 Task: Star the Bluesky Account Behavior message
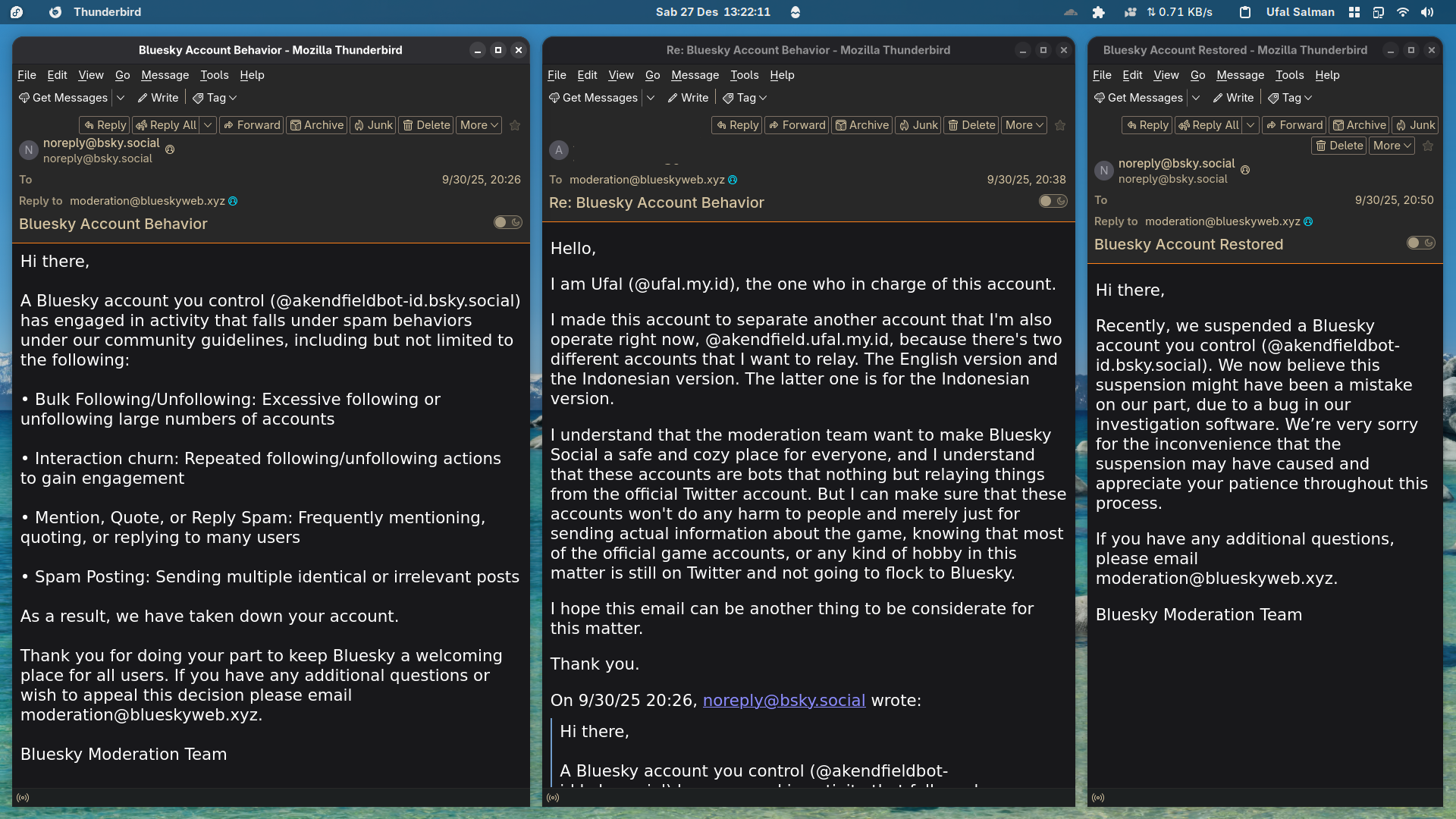coord(515,125)
